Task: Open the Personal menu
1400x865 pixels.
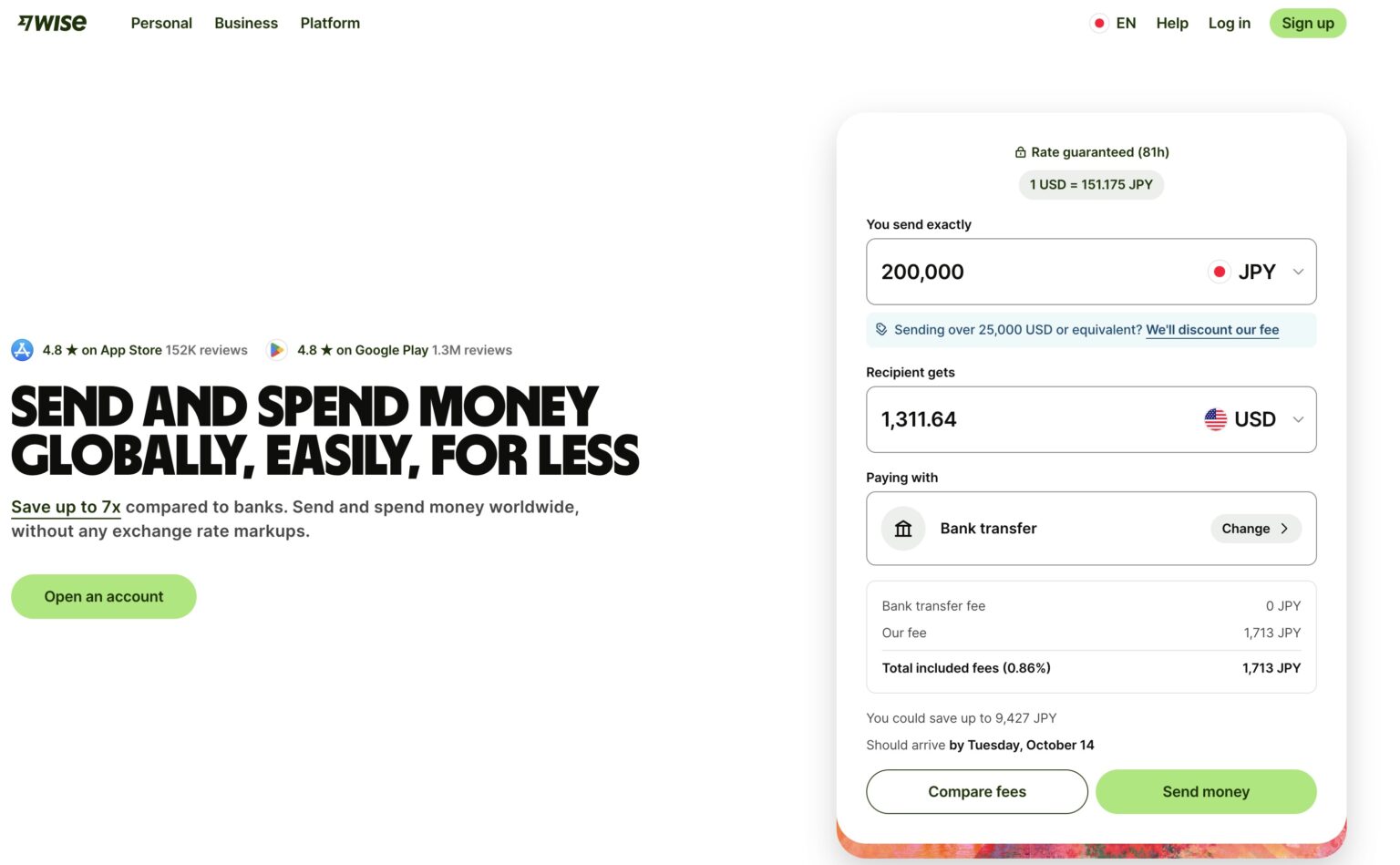Action: click(161, 24)
